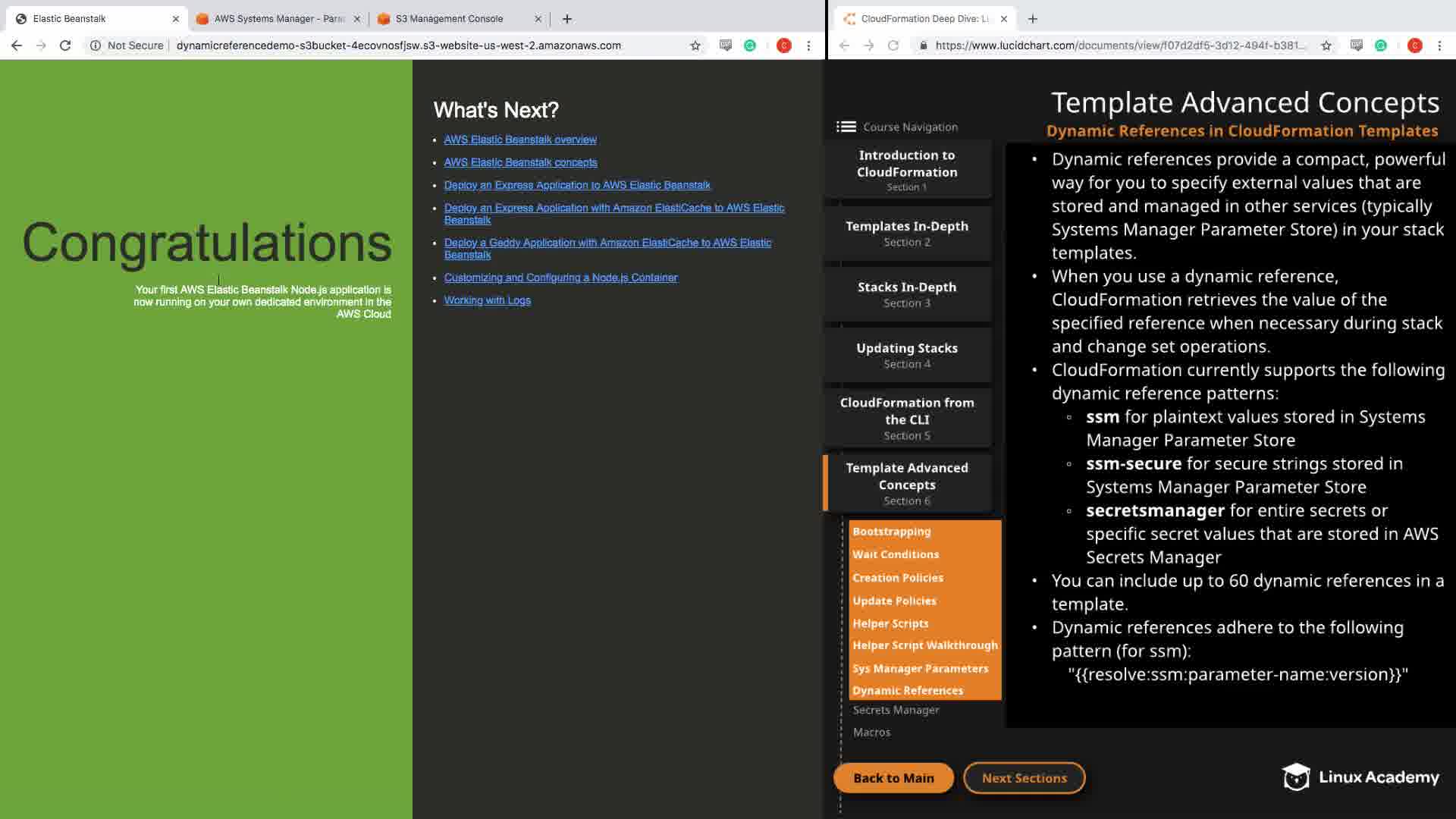Select Secrets Manager in course navigation
This screenshot has height=819, width=1456.
(896, 710)
